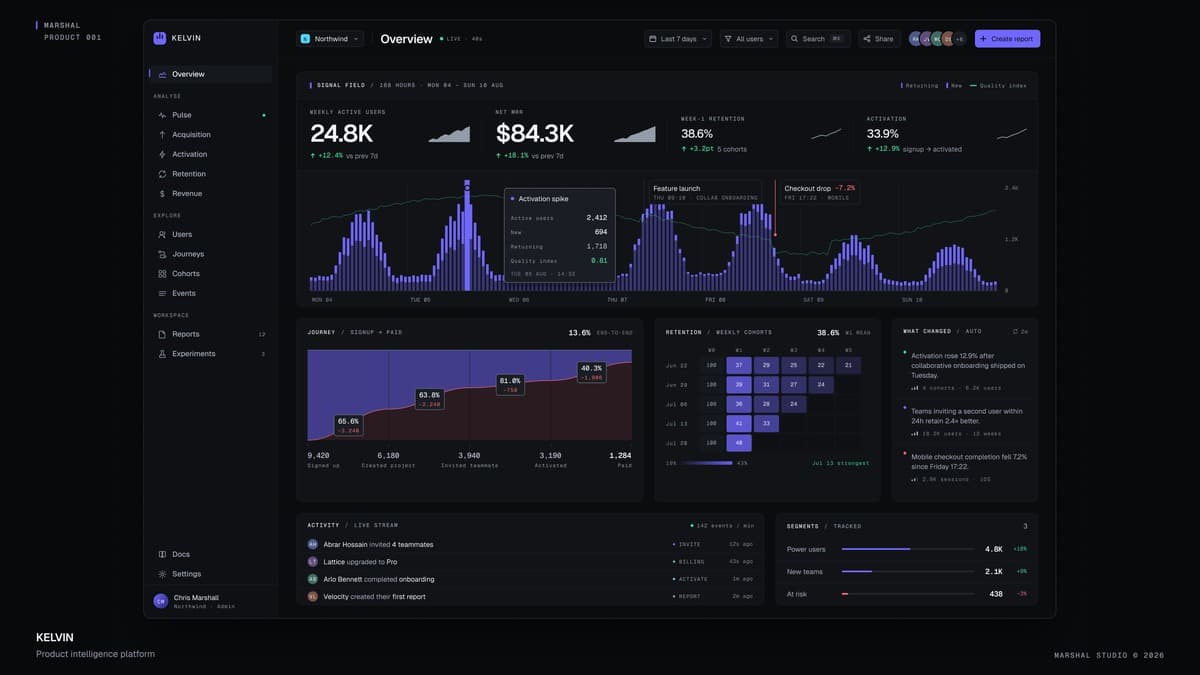Expand the All users filter dropdown

click(x=749, y=39)
